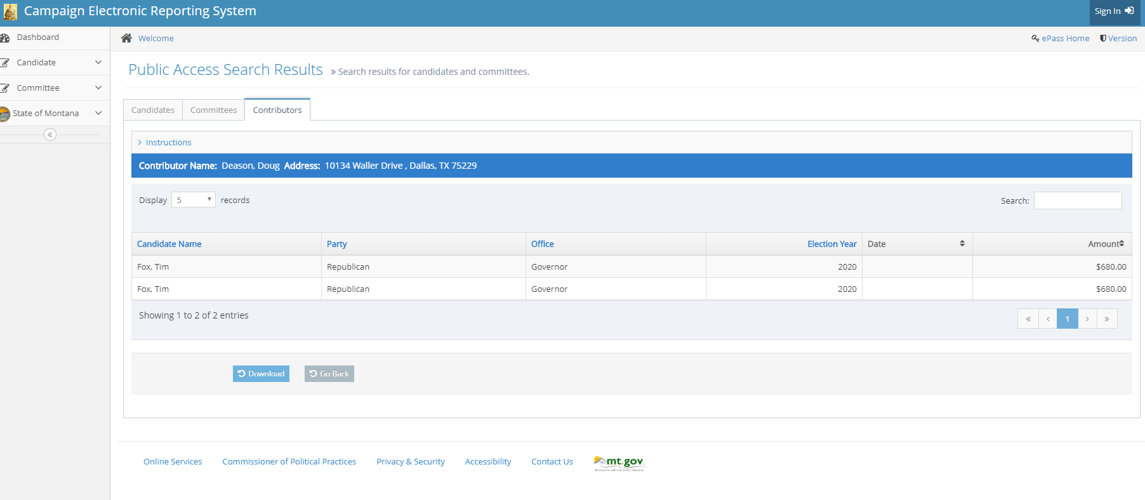Click the Dashboard sidebar icon
The width and height of the screenshot is (1145, 500).
tap(5, 38)
